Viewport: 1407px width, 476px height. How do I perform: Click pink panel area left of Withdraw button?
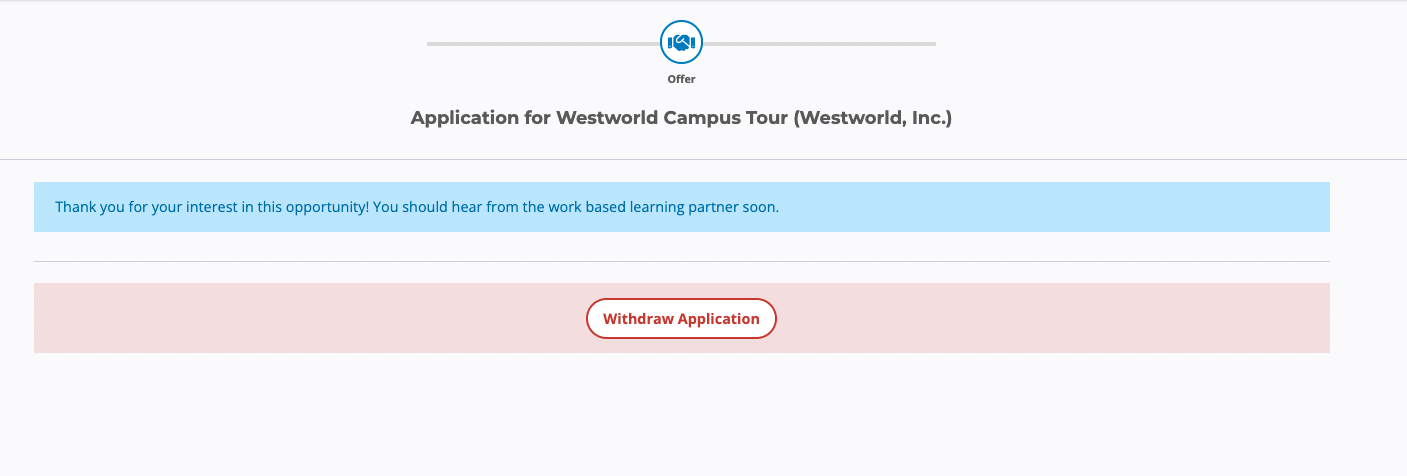tap(300, 318)
